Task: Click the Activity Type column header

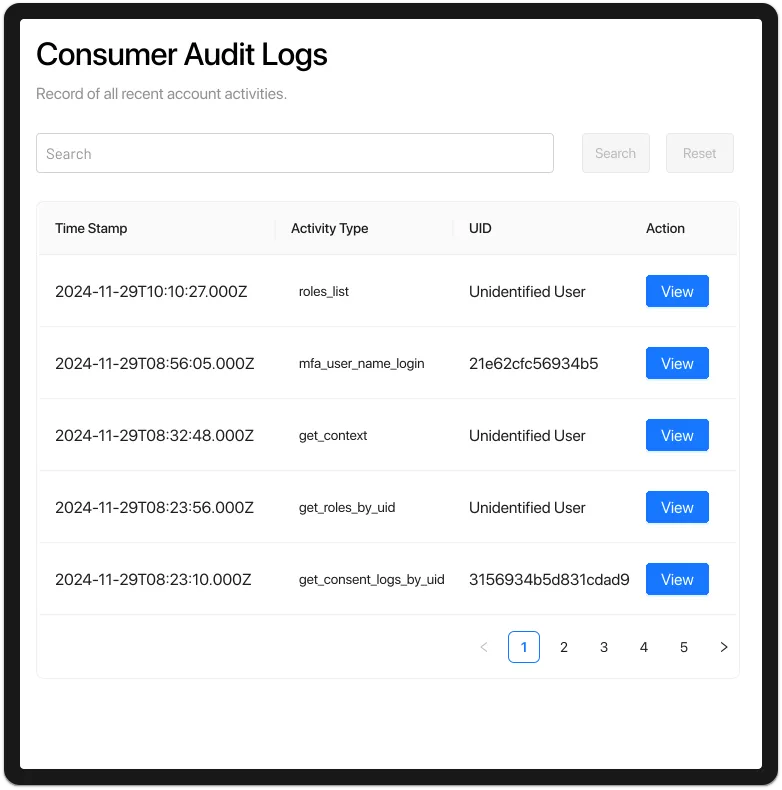Action: point(329,228)
